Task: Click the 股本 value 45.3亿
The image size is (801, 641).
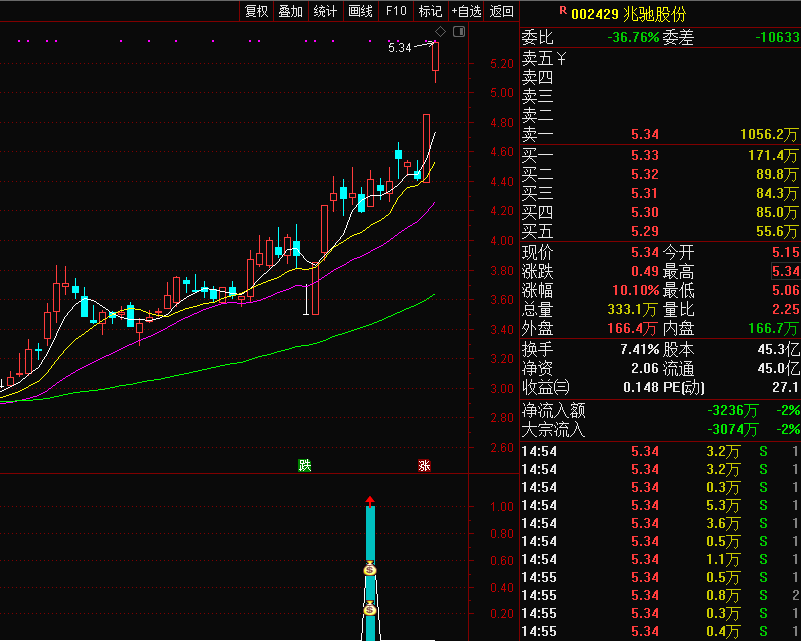Action: pyautogui.click(x=779, y=349)
